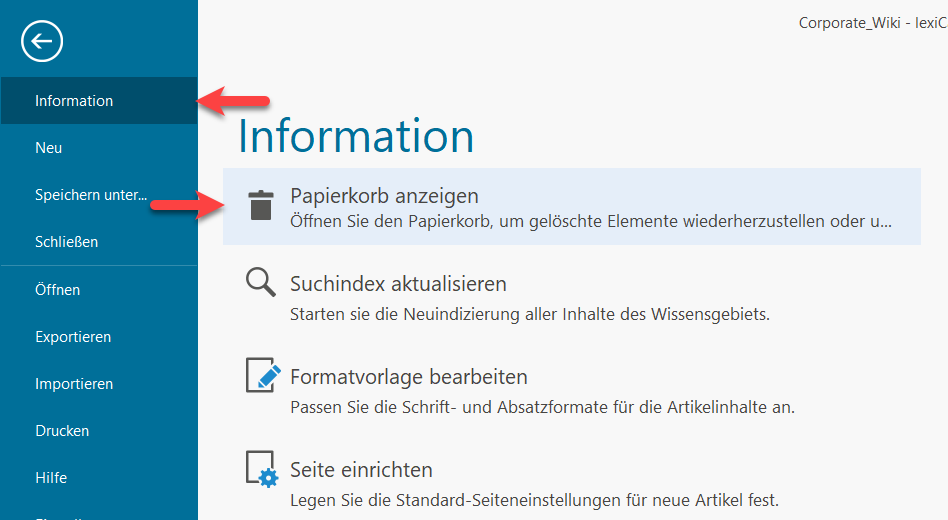
Task: Open the Drucken menu entry
Action: point(62,431)
